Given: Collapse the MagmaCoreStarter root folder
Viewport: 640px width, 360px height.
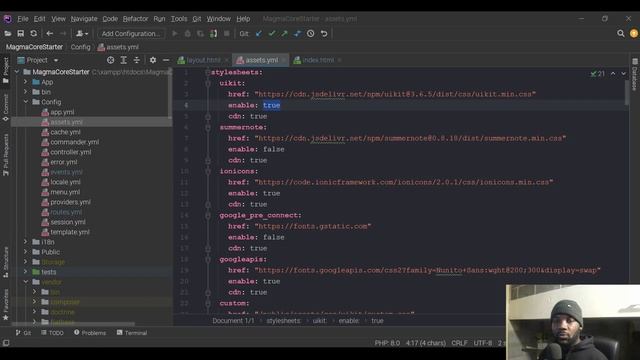Looking at the screenshot, I should click(17, 72).
